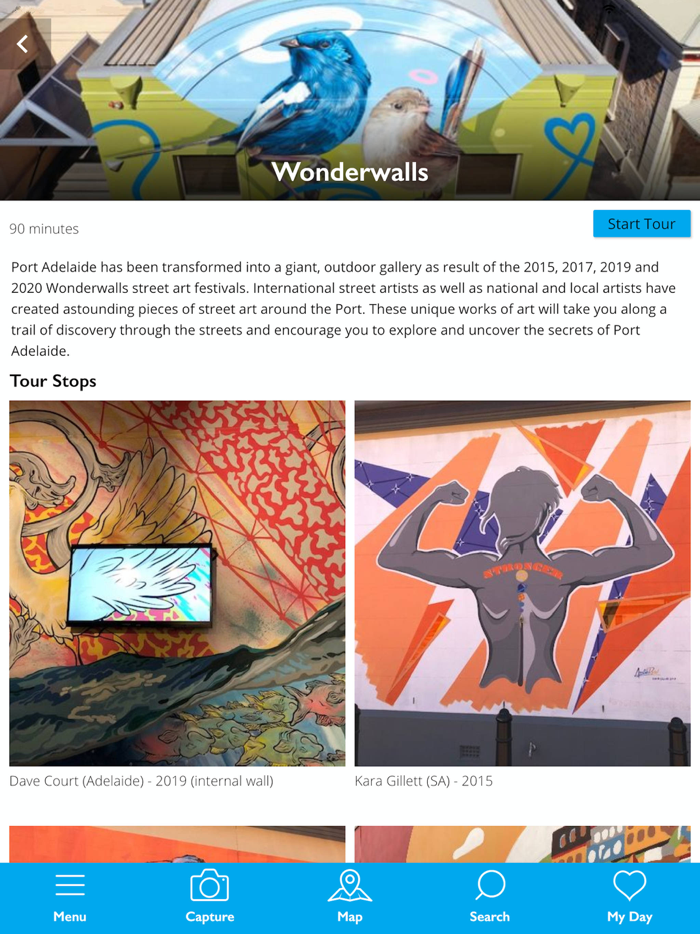The height and width of the screenshot is (934, 700).
Task: Open the partially visible orange mural thumbnail
Action: pyautogui.click(x=177, y=844)
